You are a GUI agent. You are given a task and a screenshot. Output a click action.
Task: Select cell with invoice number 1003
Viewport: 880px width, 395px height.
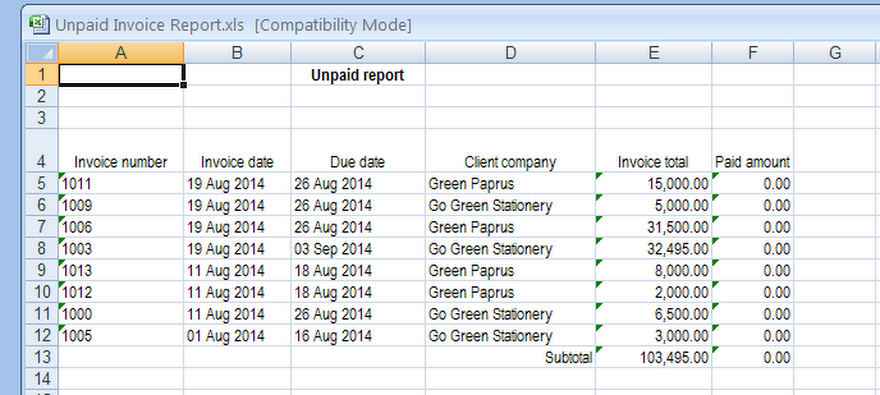tap(121, 249)
